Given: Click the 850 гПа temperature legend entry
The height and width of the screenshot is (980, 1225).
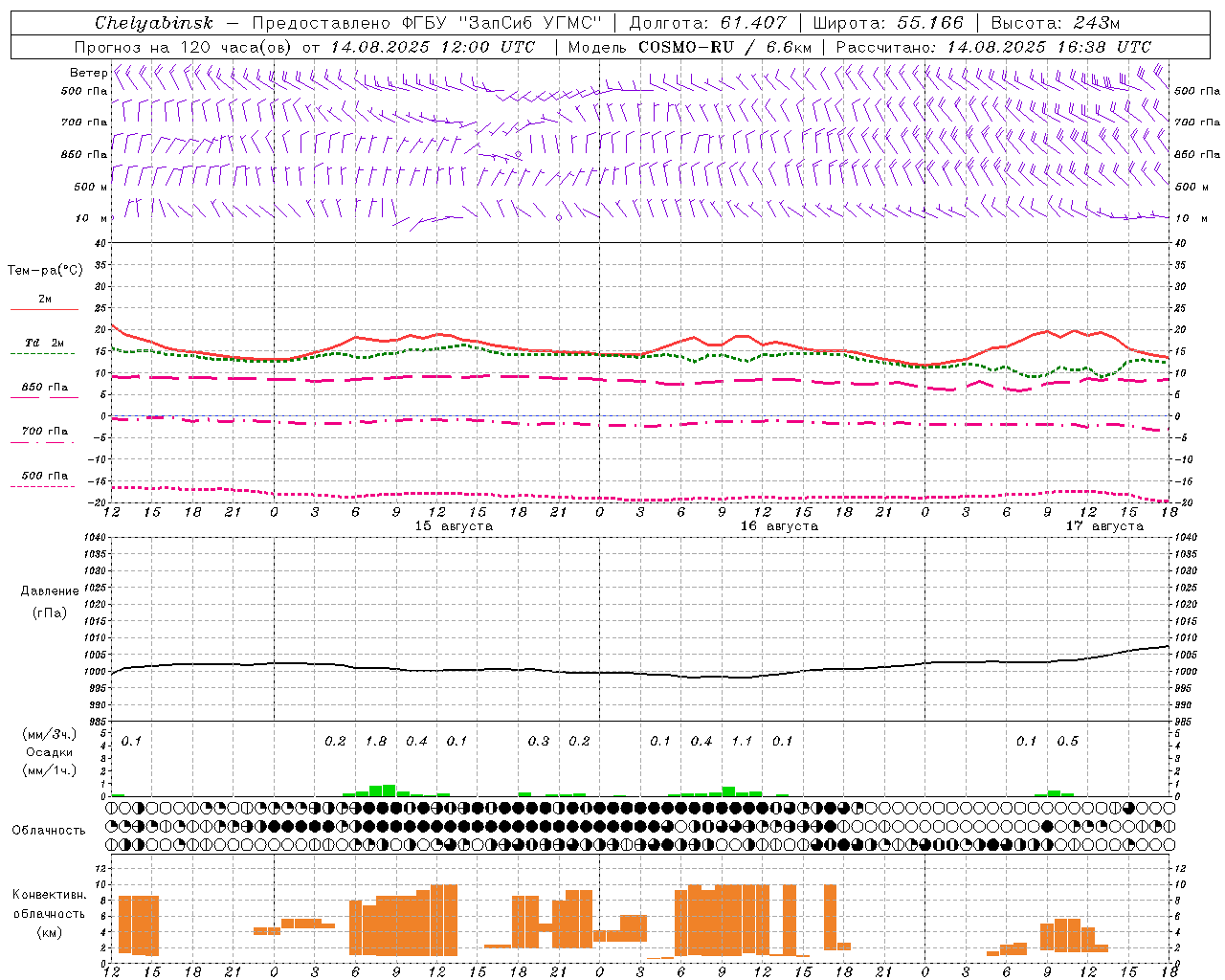Looking at the screenshot, I should coord(44,388).
